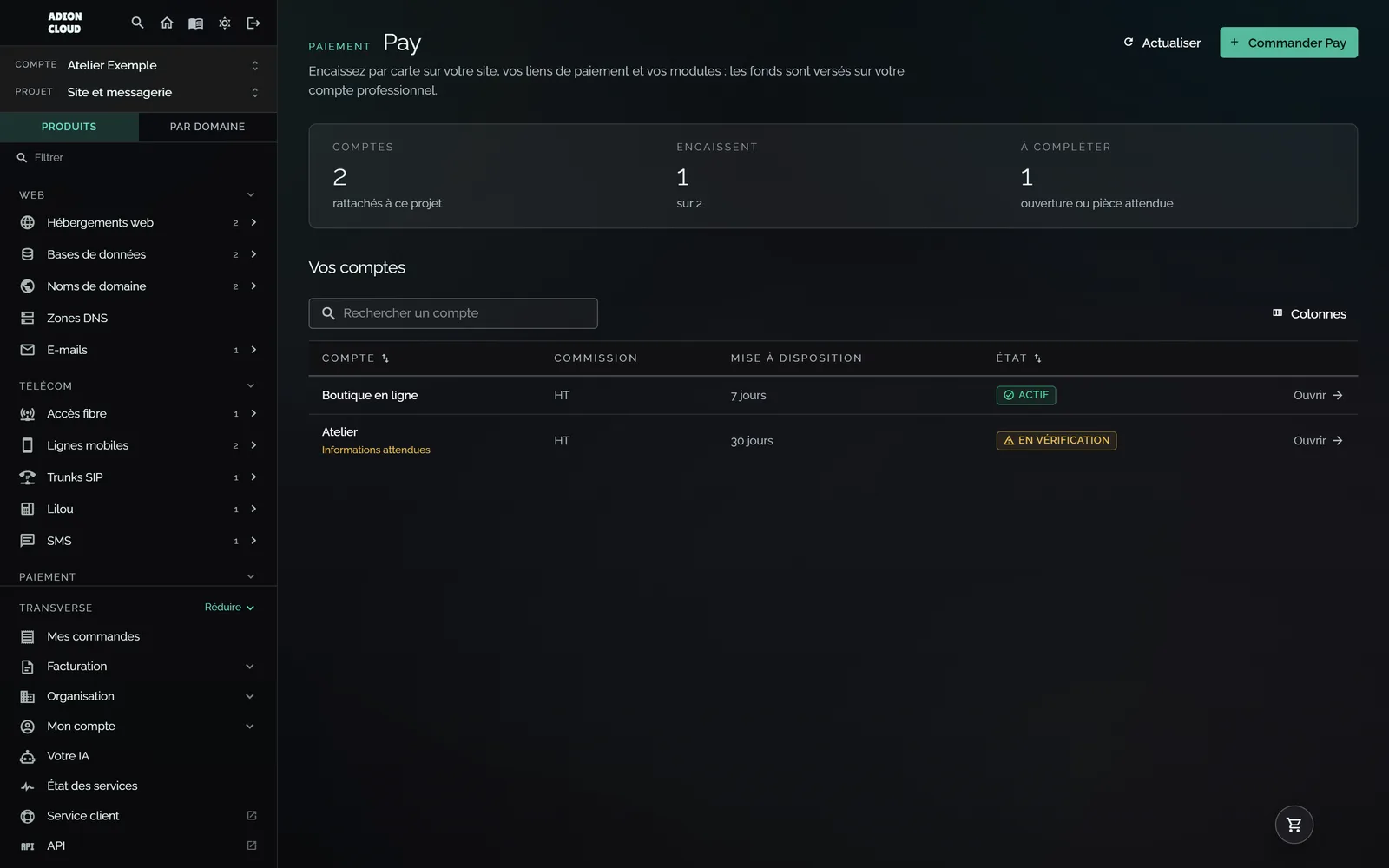Open the search icon in top bar
Screen dimensions: 1389x868
tap(137, 23)
